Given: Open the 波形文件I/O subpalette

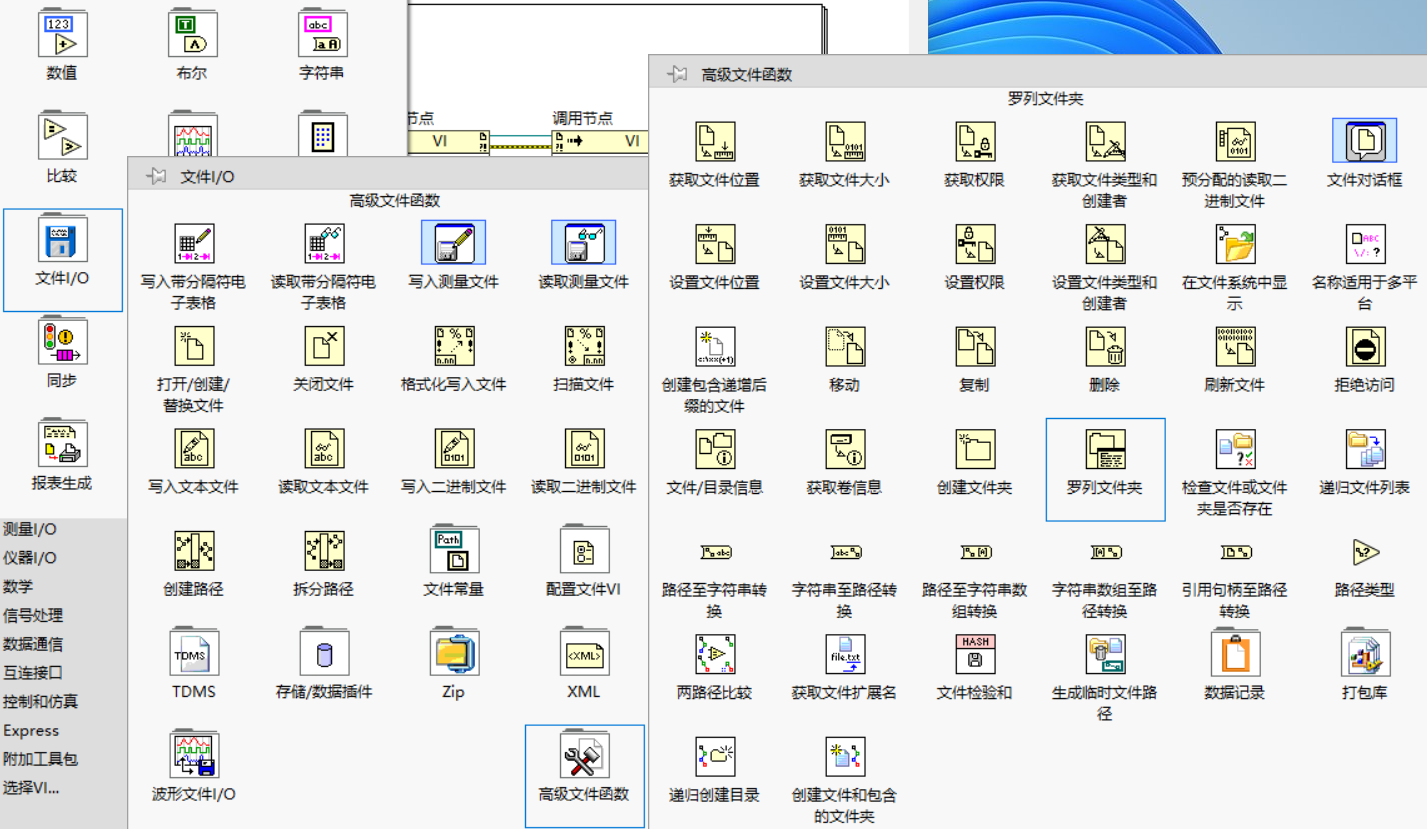Looking at the screenshot, I should pos(194,755).
